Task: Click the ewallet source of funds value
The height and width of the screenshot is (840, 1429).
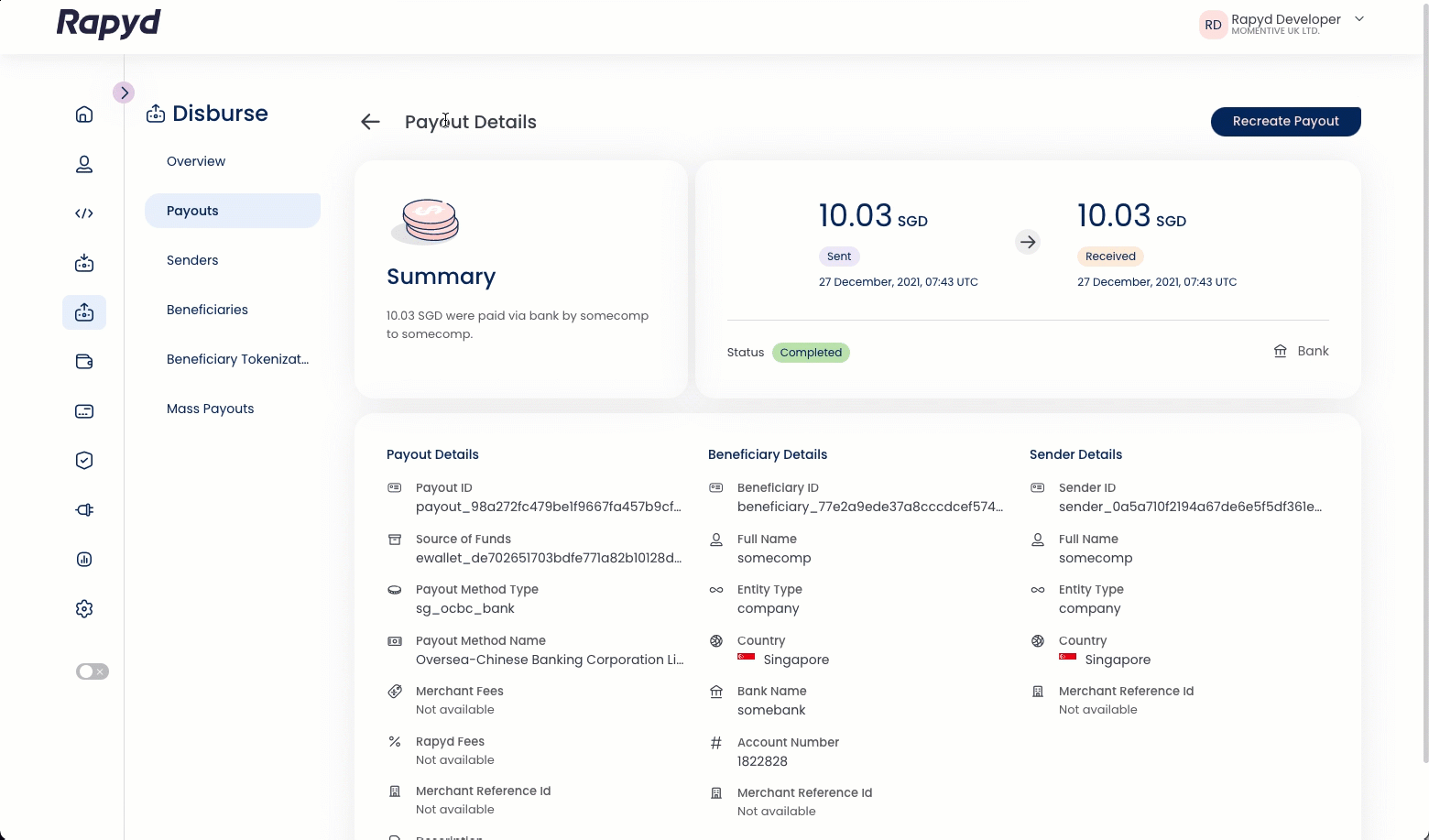Action: [549, 558]
